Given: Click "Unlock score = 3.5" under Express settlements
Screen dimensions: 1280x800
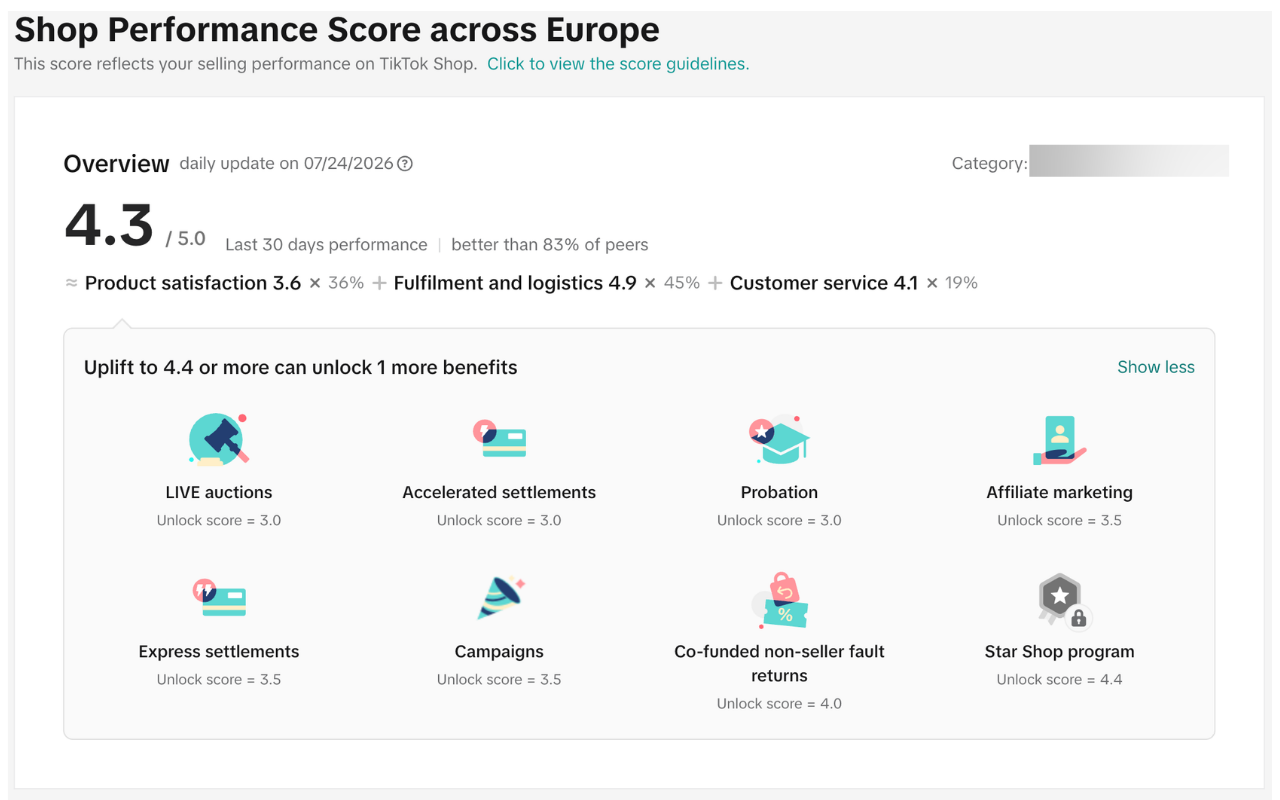Looking at the screenshot, I should pos(219,679).
